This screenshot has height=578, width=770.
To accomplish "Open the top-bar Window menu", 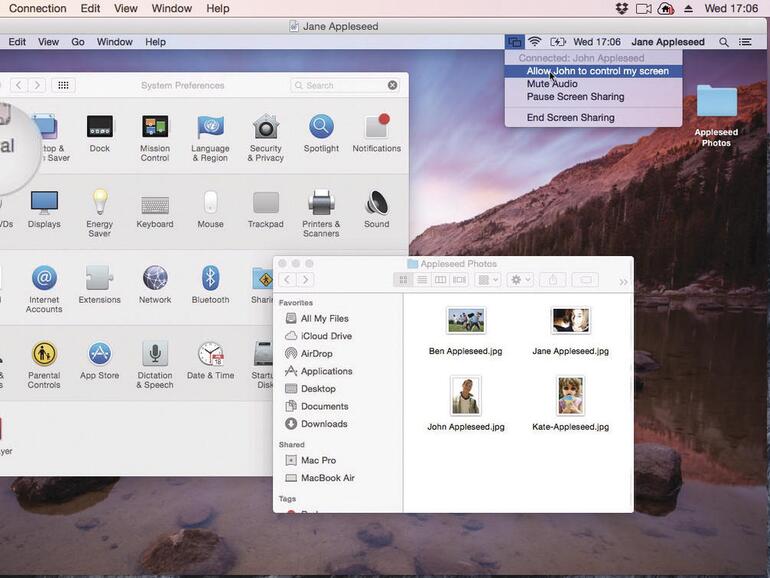I will pos(171,8).
